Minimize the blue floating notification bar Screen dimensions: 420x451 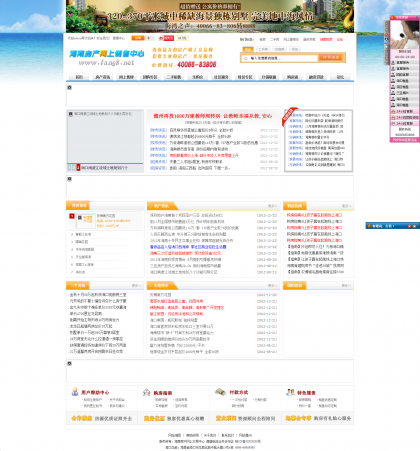tap(409, 226)
